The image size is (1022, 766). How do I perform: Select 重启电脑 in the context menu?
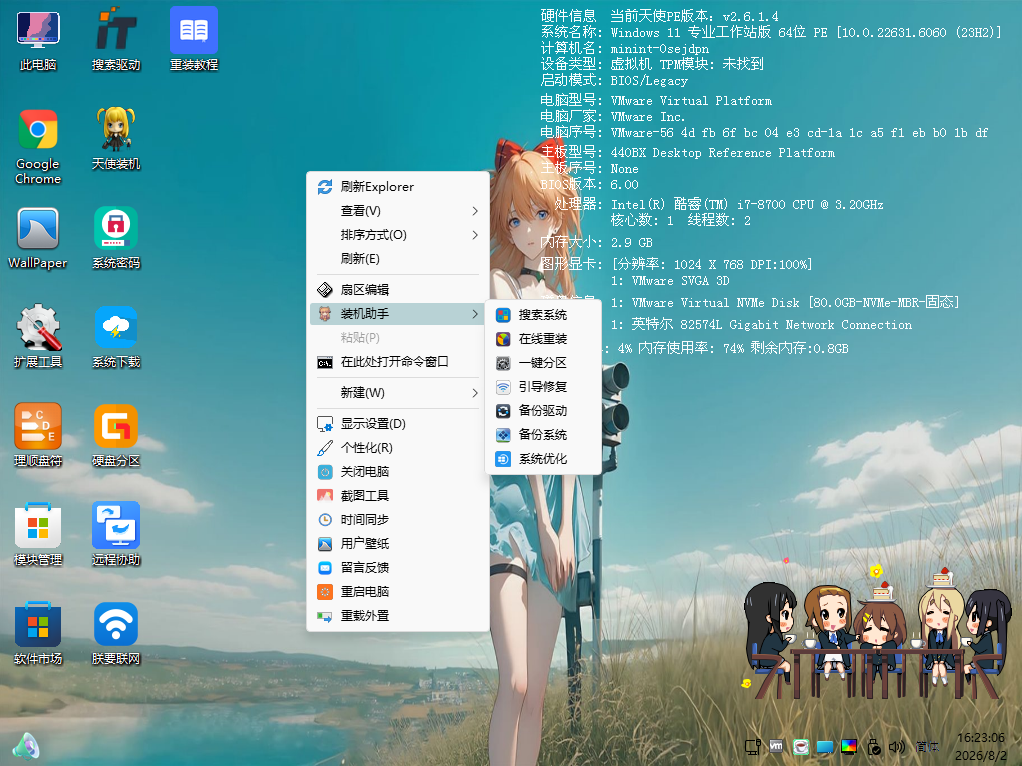(398, 591)
